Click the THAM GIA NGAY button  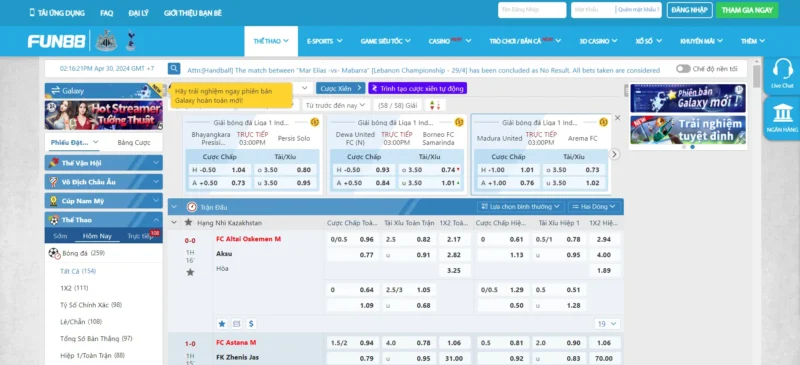[x=747, y=10]
